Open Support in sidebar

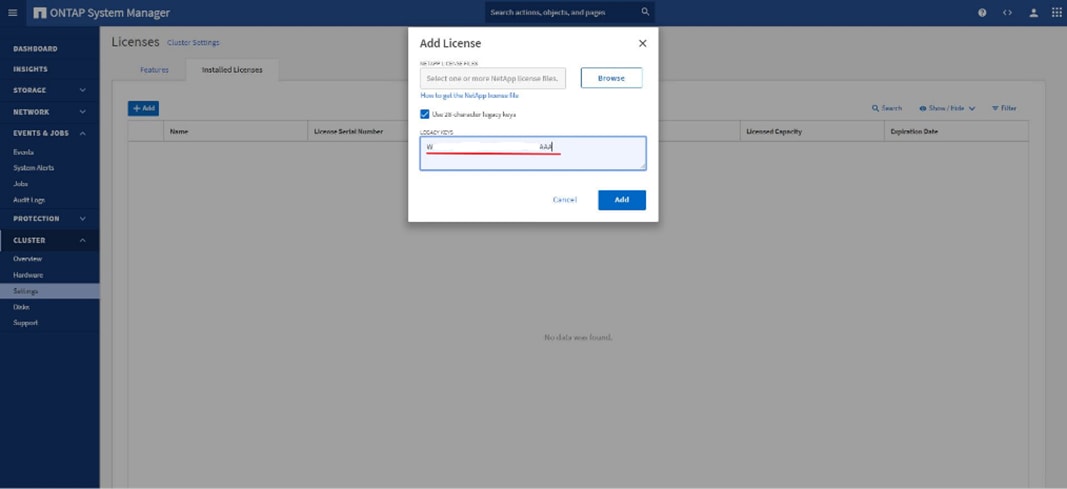(26, 323)
